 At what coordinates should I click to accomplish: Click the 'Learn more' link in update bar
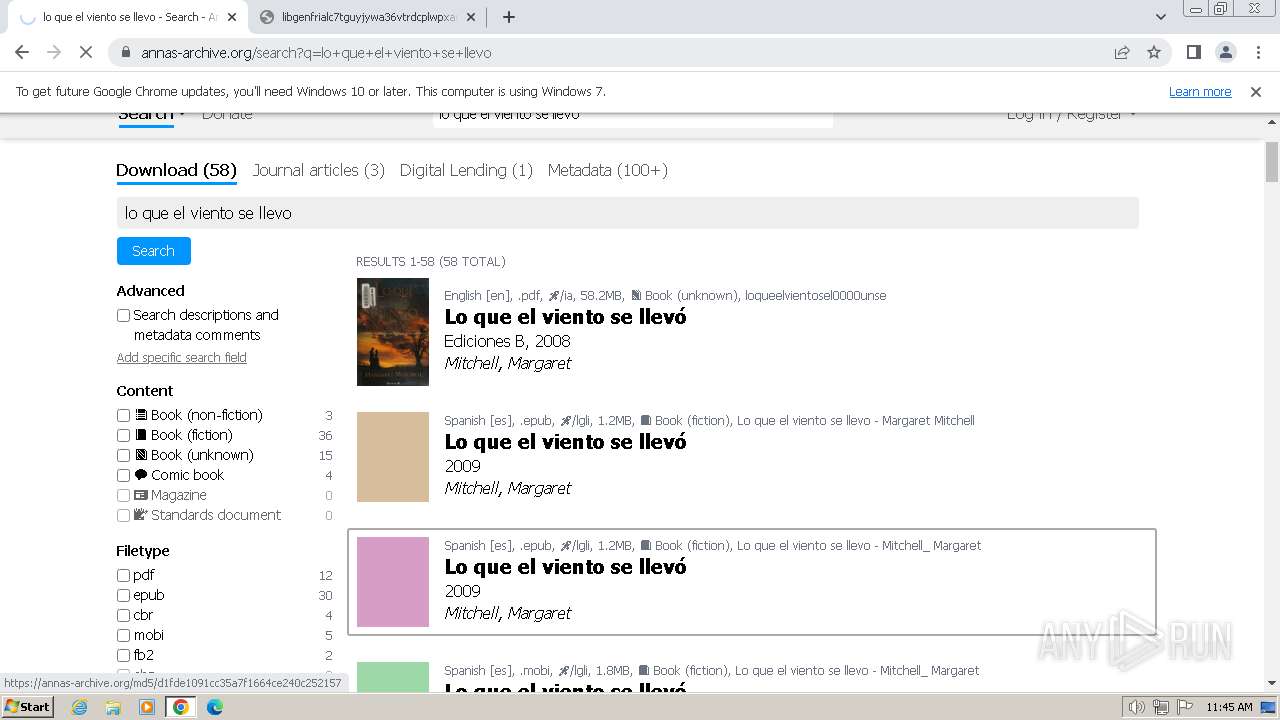[x=1200, y=91]
